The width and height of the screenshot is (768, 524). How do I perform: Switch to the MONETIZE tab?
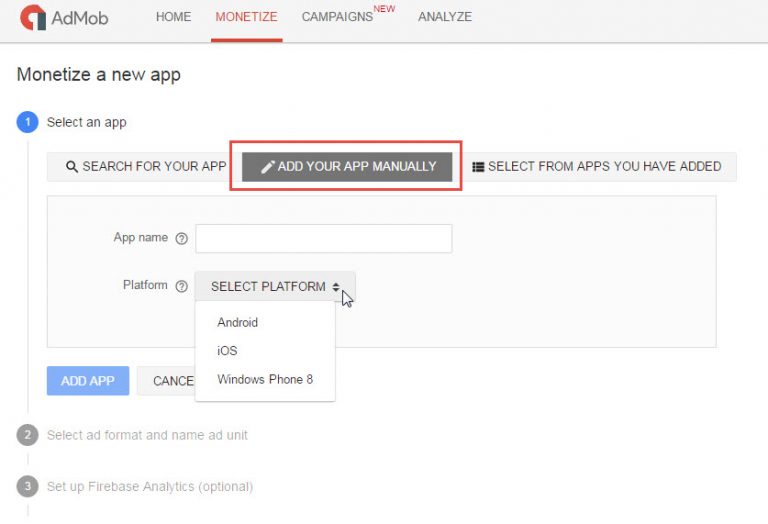coord(246,17)
